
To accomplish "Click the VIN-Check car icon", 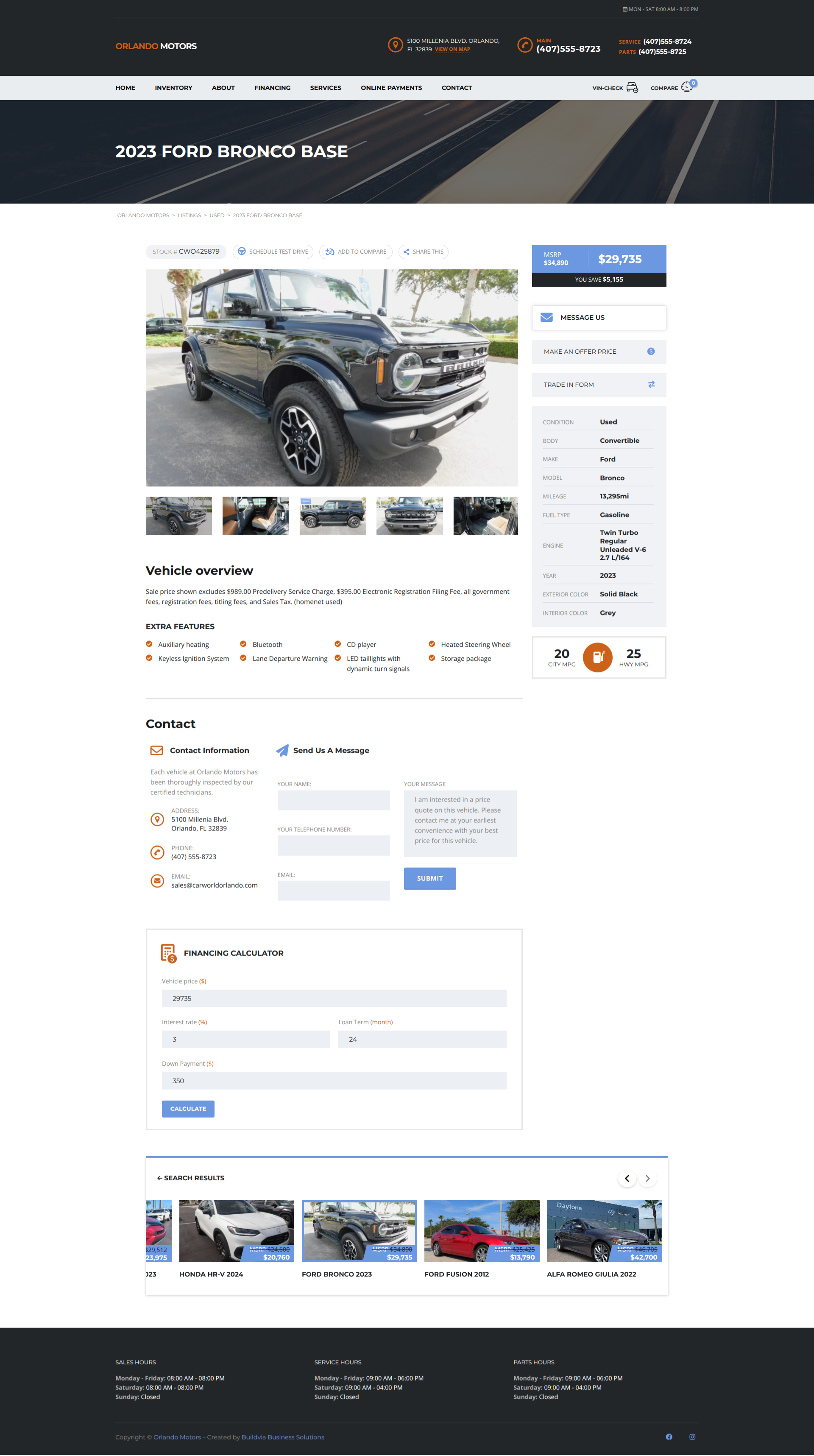I will point(632,88).
